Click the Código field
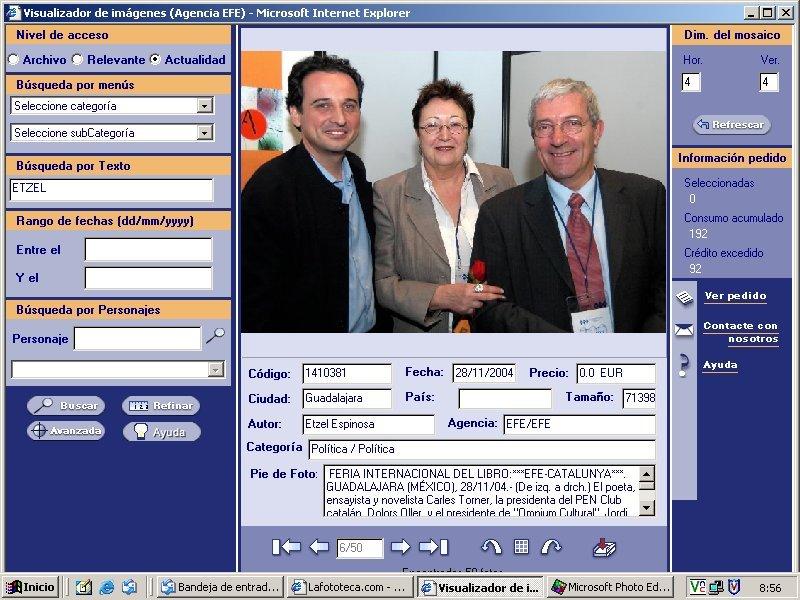The width and height of the screenshot is (800, 600). point(347,373)
